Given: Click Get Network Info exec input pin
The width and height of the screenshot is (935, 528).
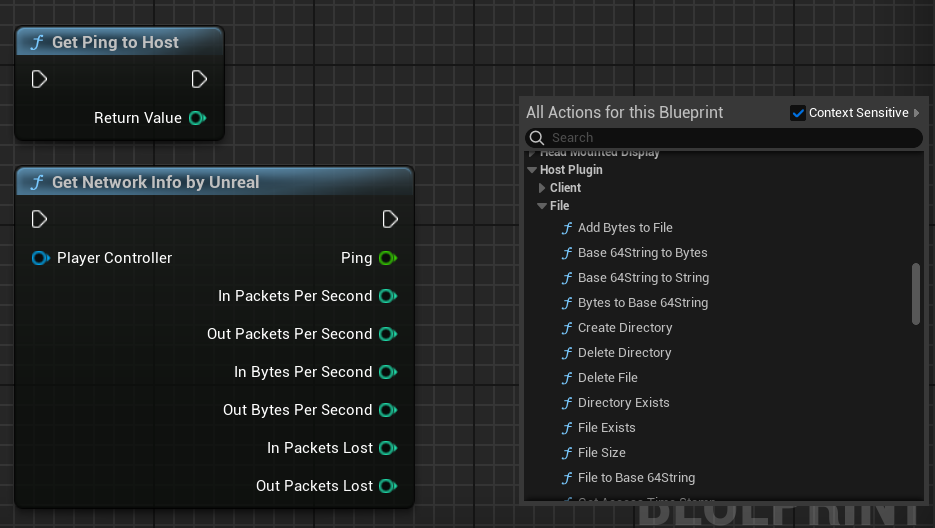Looking at the screenshot, I should pyautogui.click(x=39, y=219).
